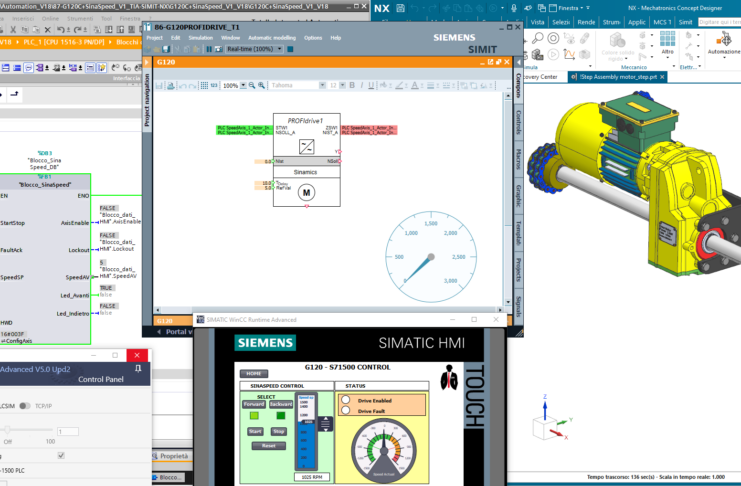Click the light green Forward LED indicator
Viewport: 741px width, 486px height.
pyautogui.click(x=254, y=416)
